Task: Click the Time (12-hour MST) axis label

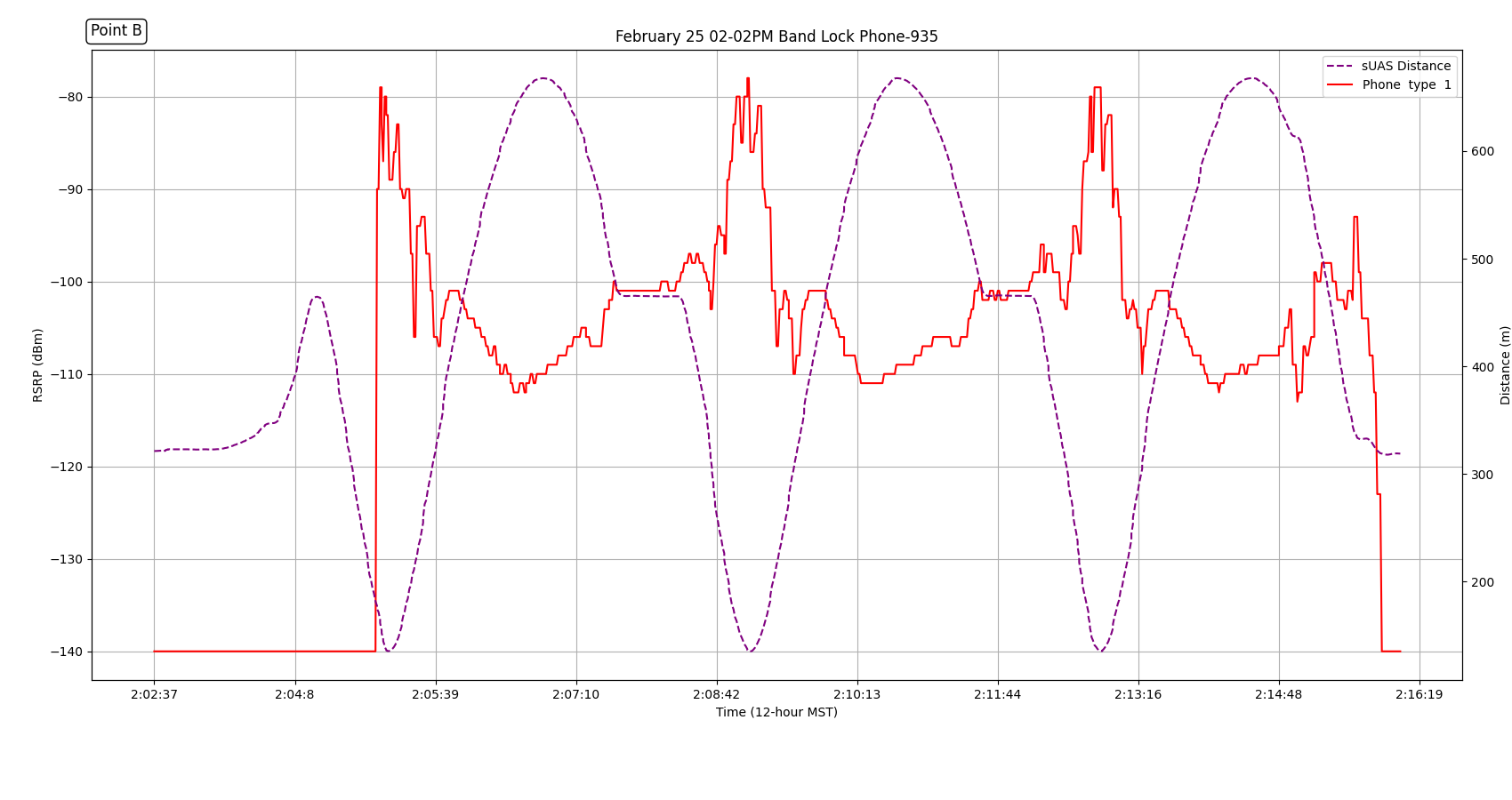Action: (776, 713)
